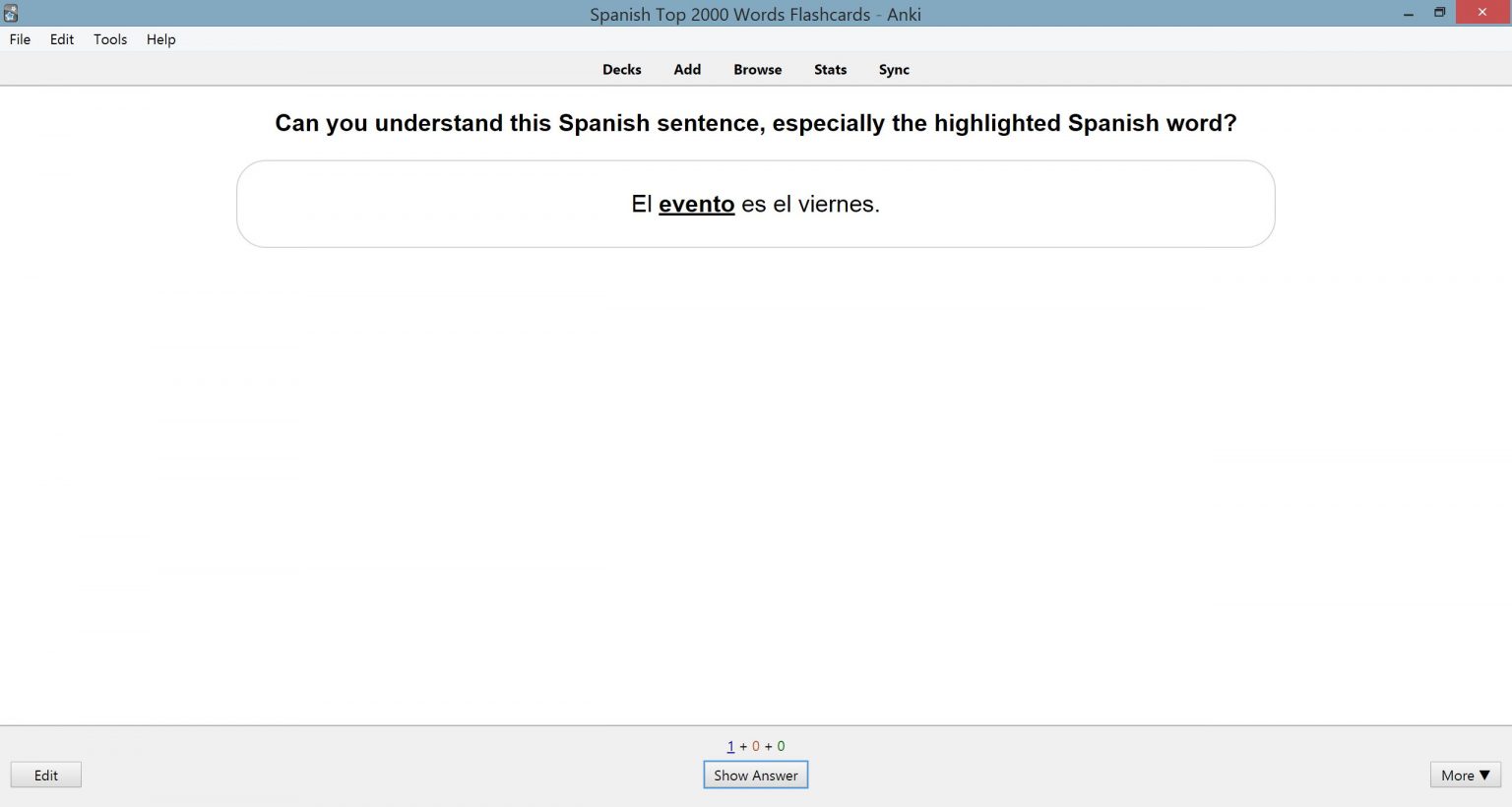Select the highlighted word evento
1512x807 pixels.
coord(697,204)
